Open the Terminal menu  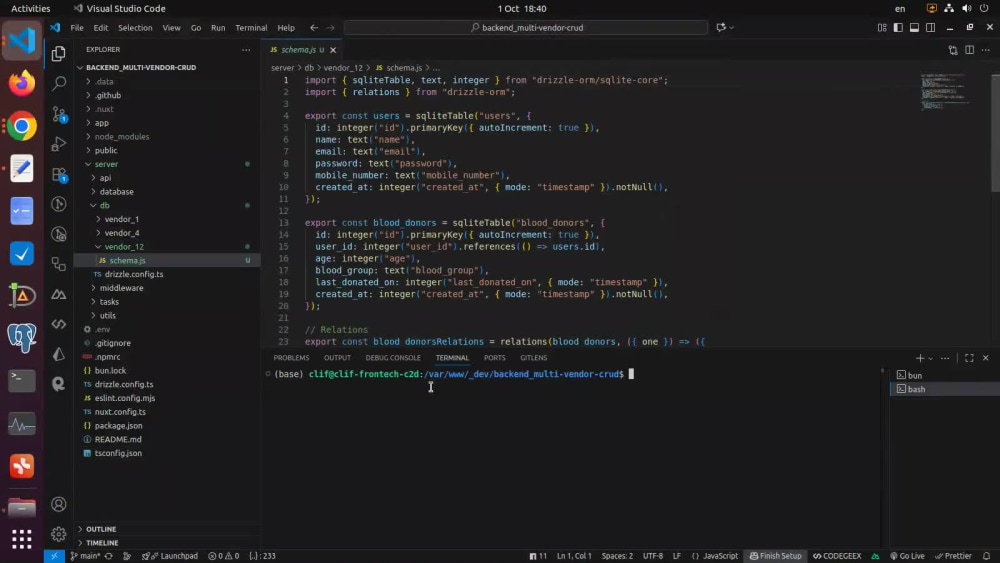tap(251, 28)
